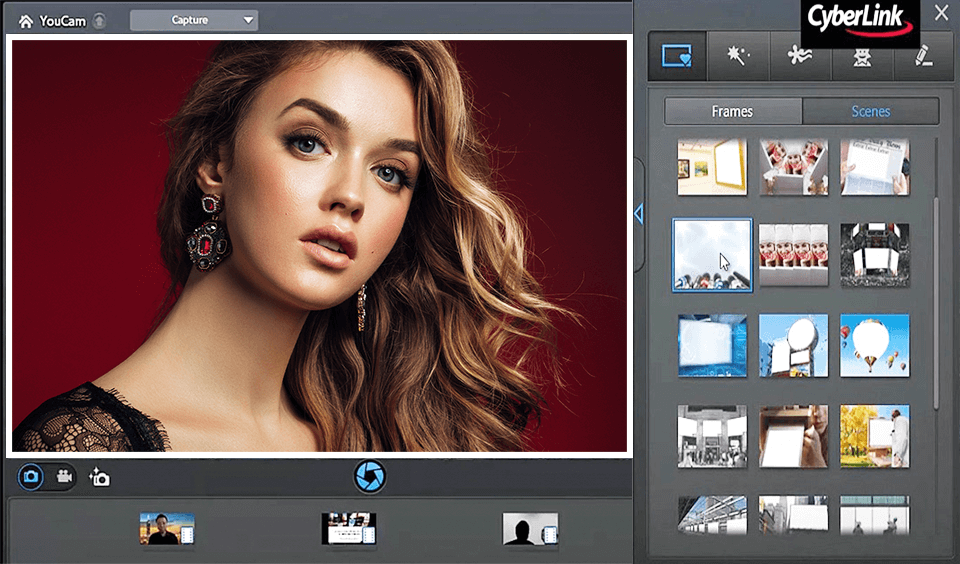
Task: Open captured clip of man in city
Action: tap(167, 528)
